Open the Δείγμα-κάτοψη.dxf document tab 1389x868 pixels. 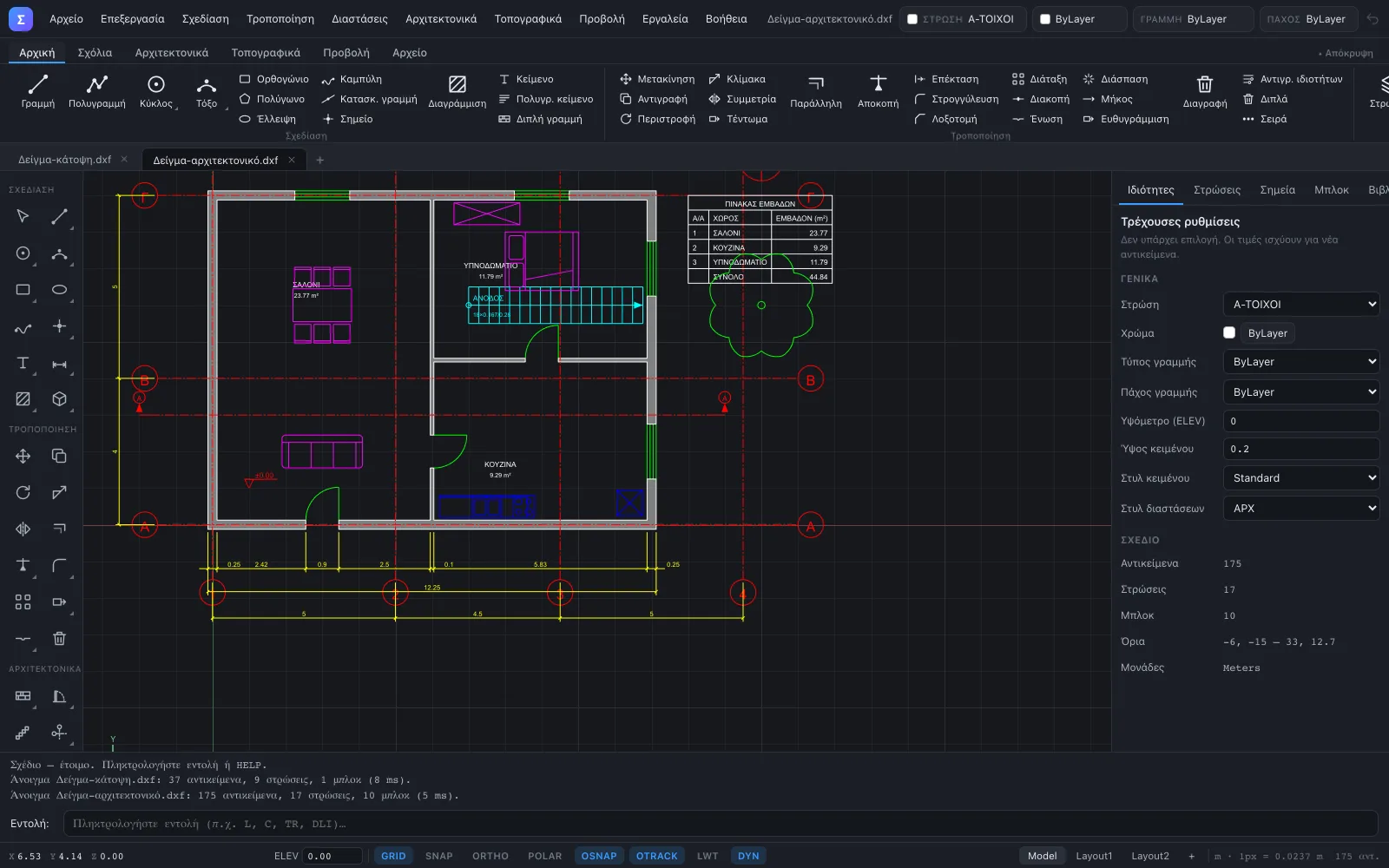65,160
